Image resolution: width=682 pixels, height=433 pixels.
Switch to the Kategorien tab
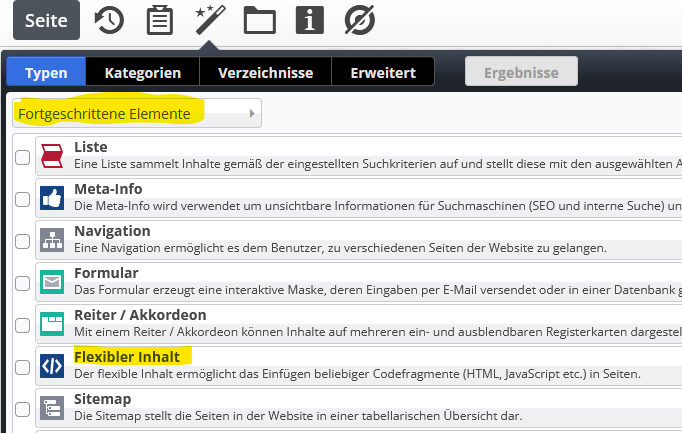143,73
